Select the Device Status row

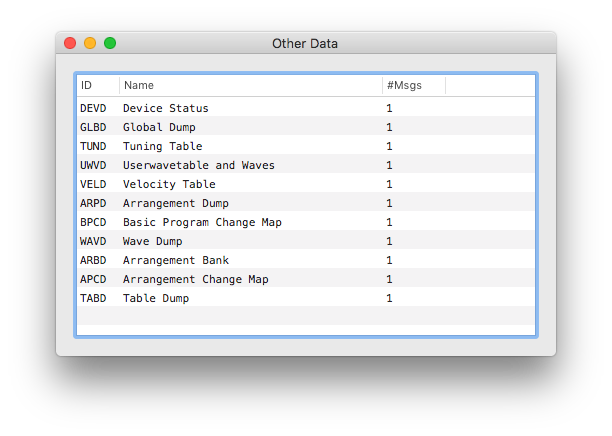coord(165,108)
